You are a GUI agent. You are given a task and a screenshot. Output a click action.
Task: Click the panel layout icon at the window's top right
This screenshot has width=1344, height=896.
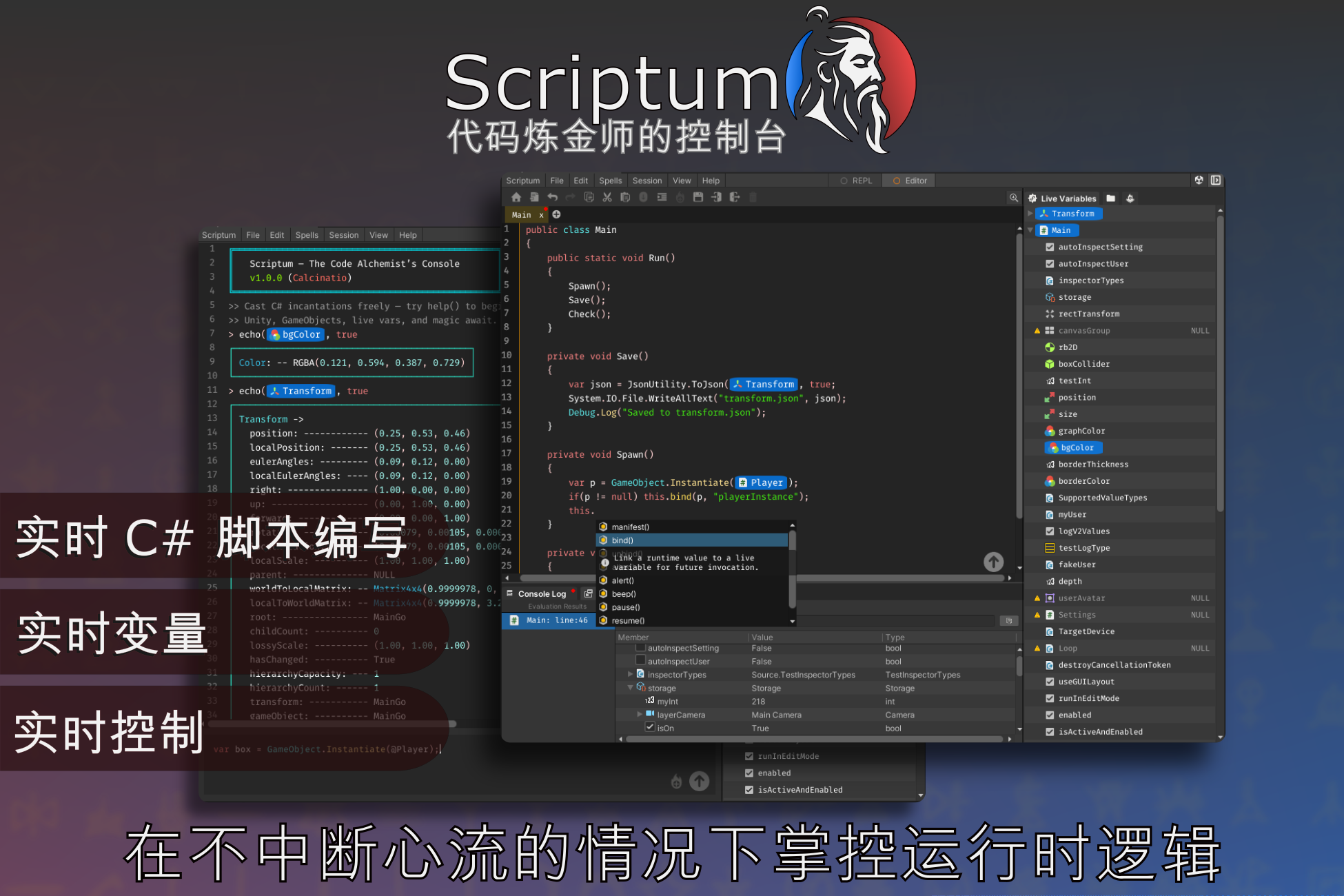[1216, 180]
